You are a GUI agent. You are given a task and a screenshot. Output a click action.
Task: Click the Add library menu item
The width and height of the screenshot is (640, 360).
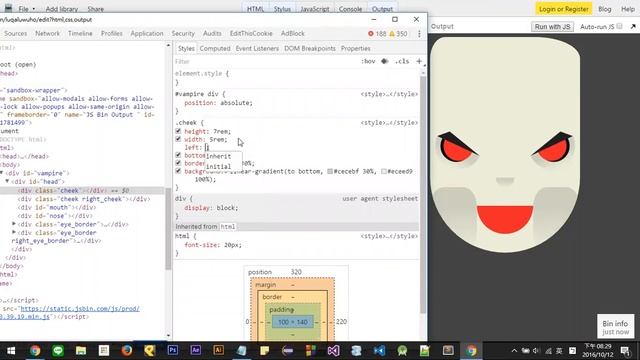(62, 9)
